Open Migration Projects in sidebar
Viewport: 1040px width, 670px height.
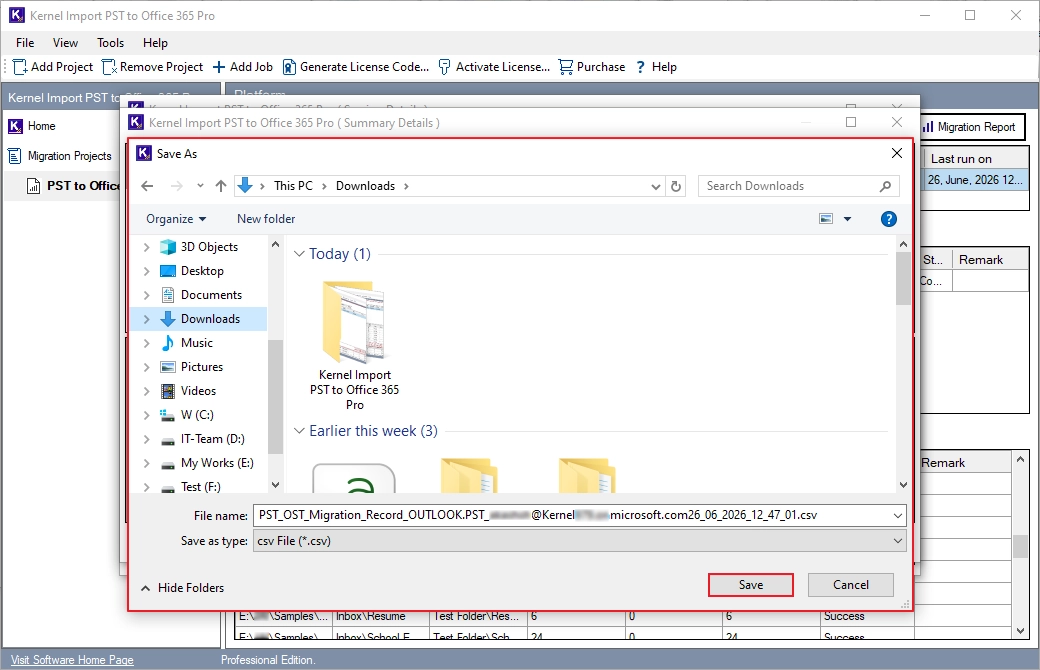click(x=60, y=156)
